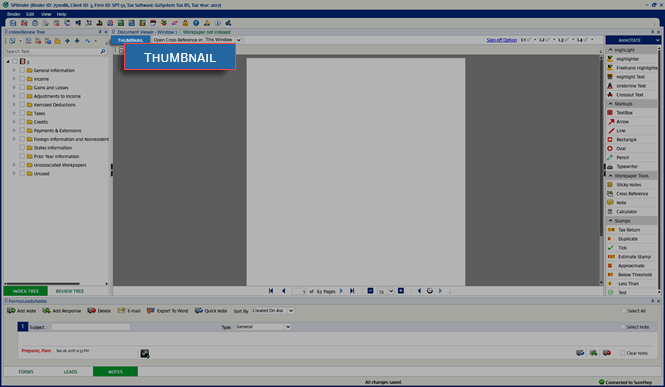Open the Sort By Created On dropdown
665x387 pixels.
(x=291, y=311)
